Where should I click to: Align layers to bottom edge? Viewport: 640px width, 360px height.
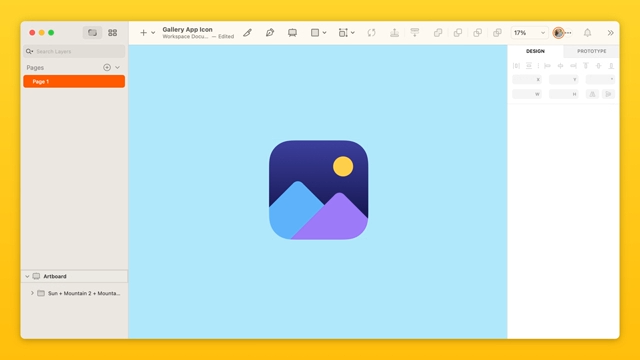point(611,66)
